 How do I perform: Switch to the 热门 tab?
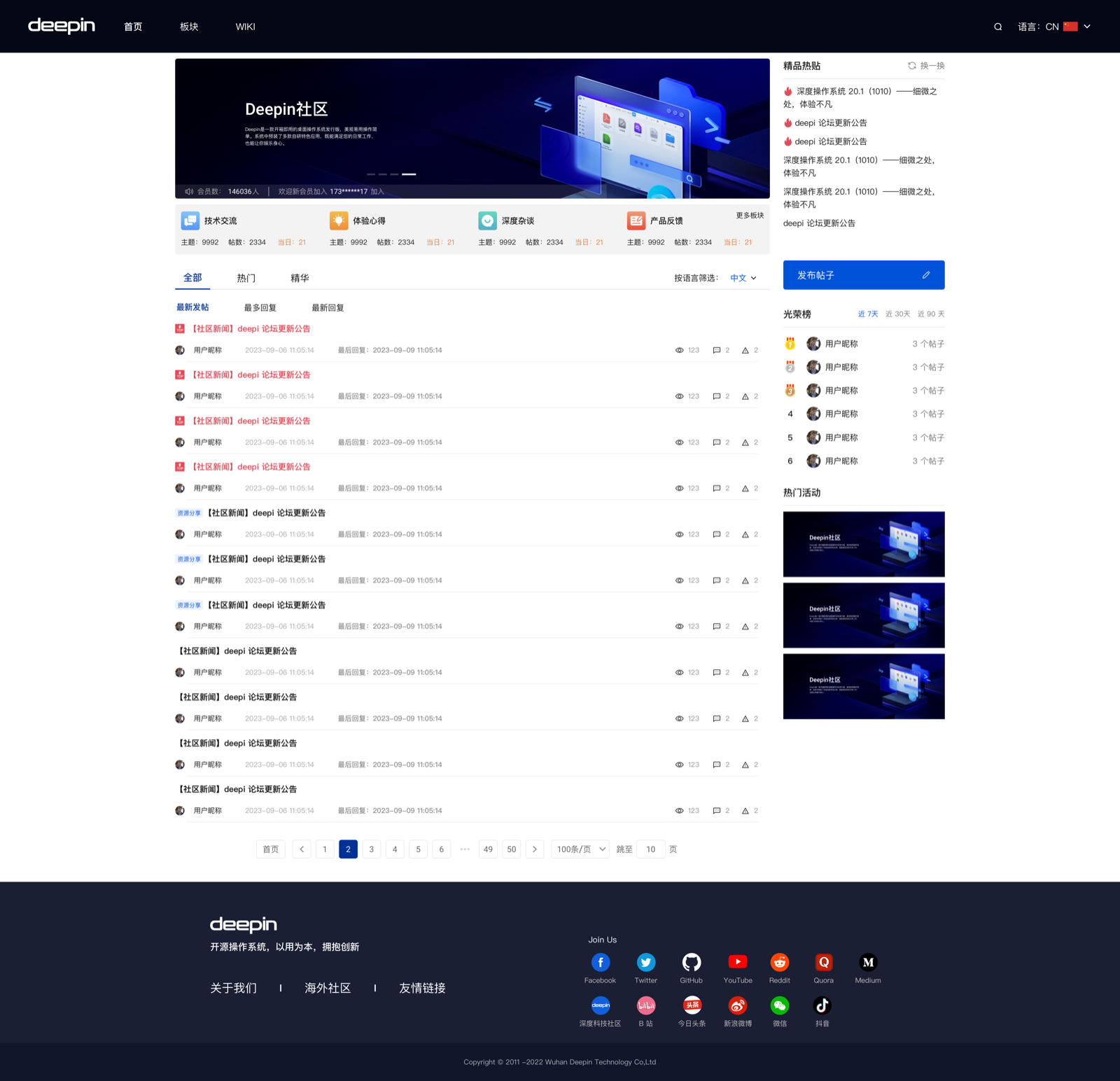[246, 278]
